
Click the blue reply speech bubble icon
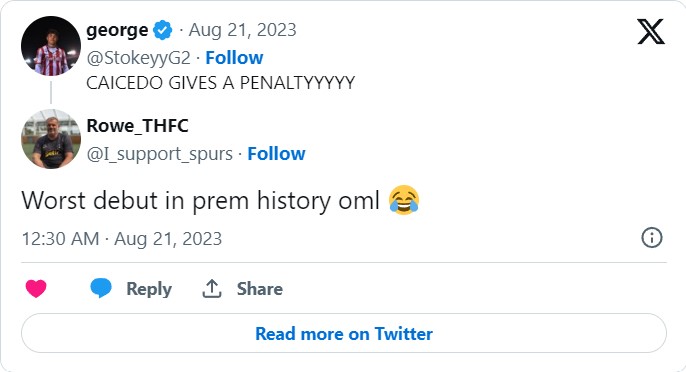pyautogui.click(x=101, y=288)
